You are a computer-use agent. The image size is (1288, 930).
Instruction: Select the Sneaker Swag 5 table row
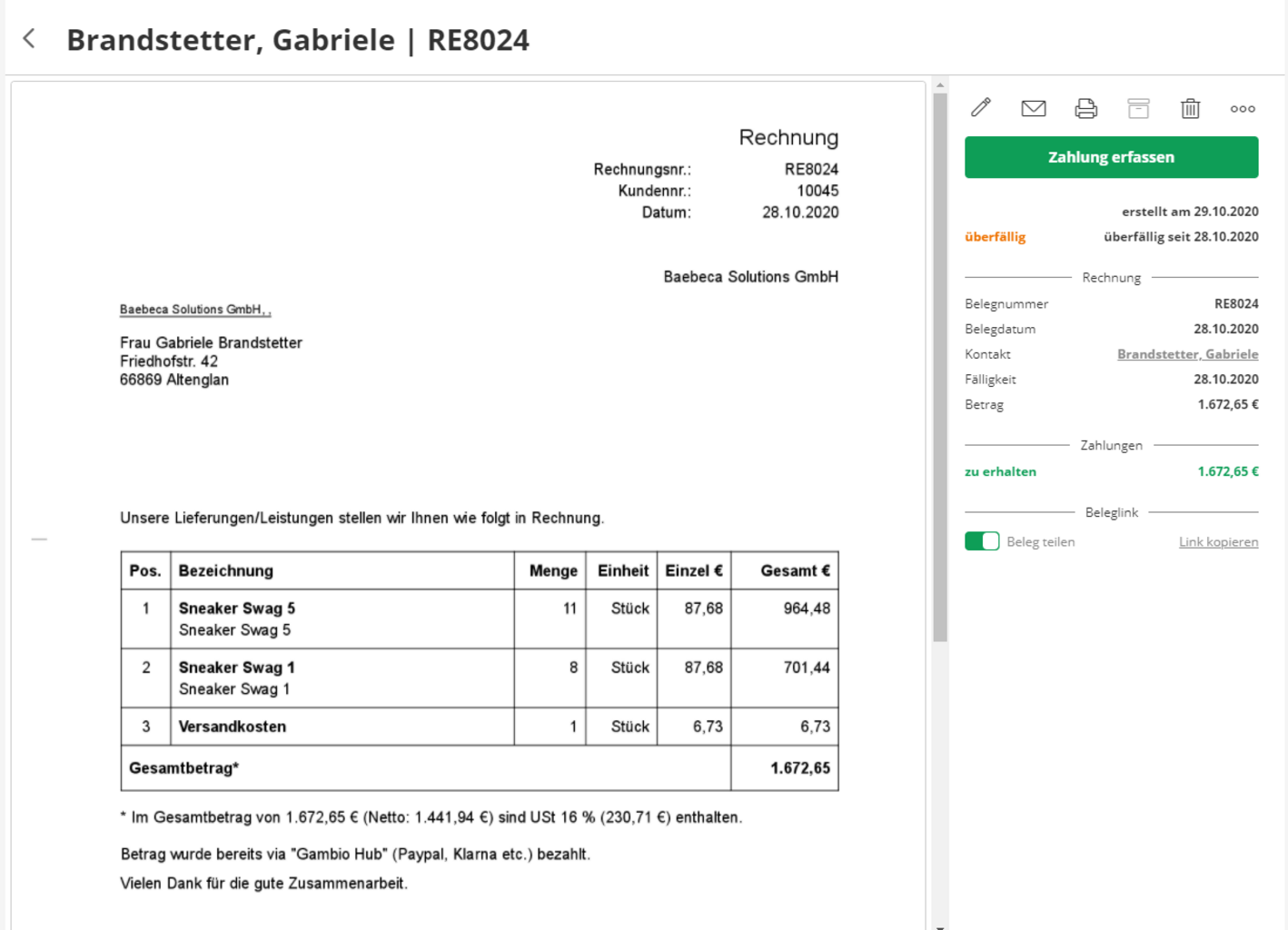[479, 619]
